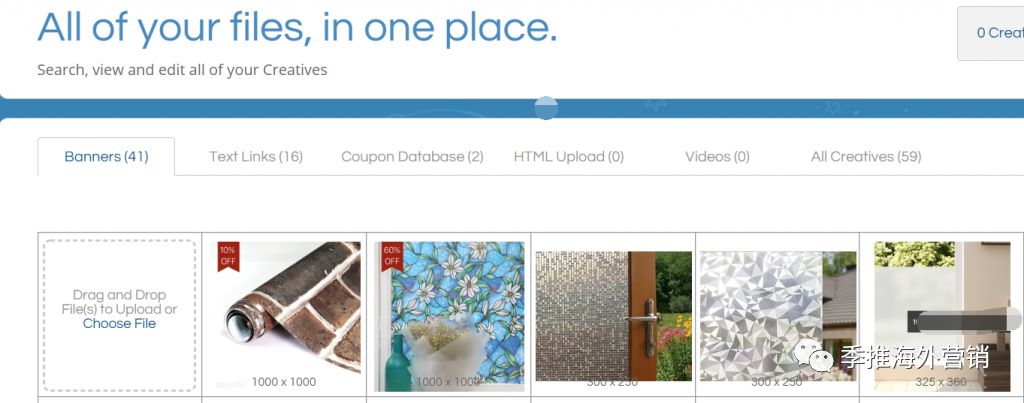The width and height of the screenshot is (1024, 403).
Task: Click the circular handle on blue divider
Action: click(546, 108)
